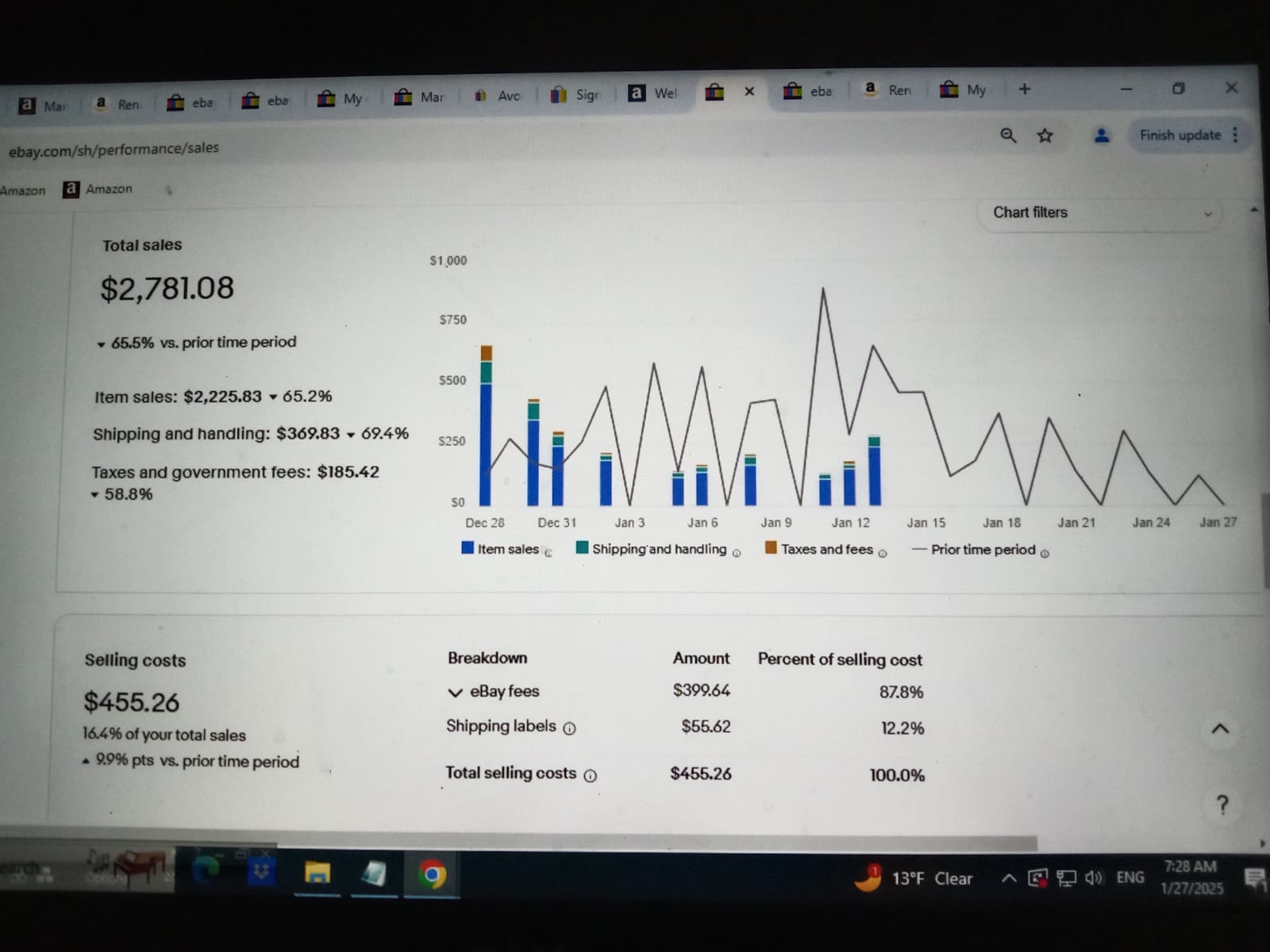
Task: Click the ENG language indicator
Action: click(x=1130, y=877)
